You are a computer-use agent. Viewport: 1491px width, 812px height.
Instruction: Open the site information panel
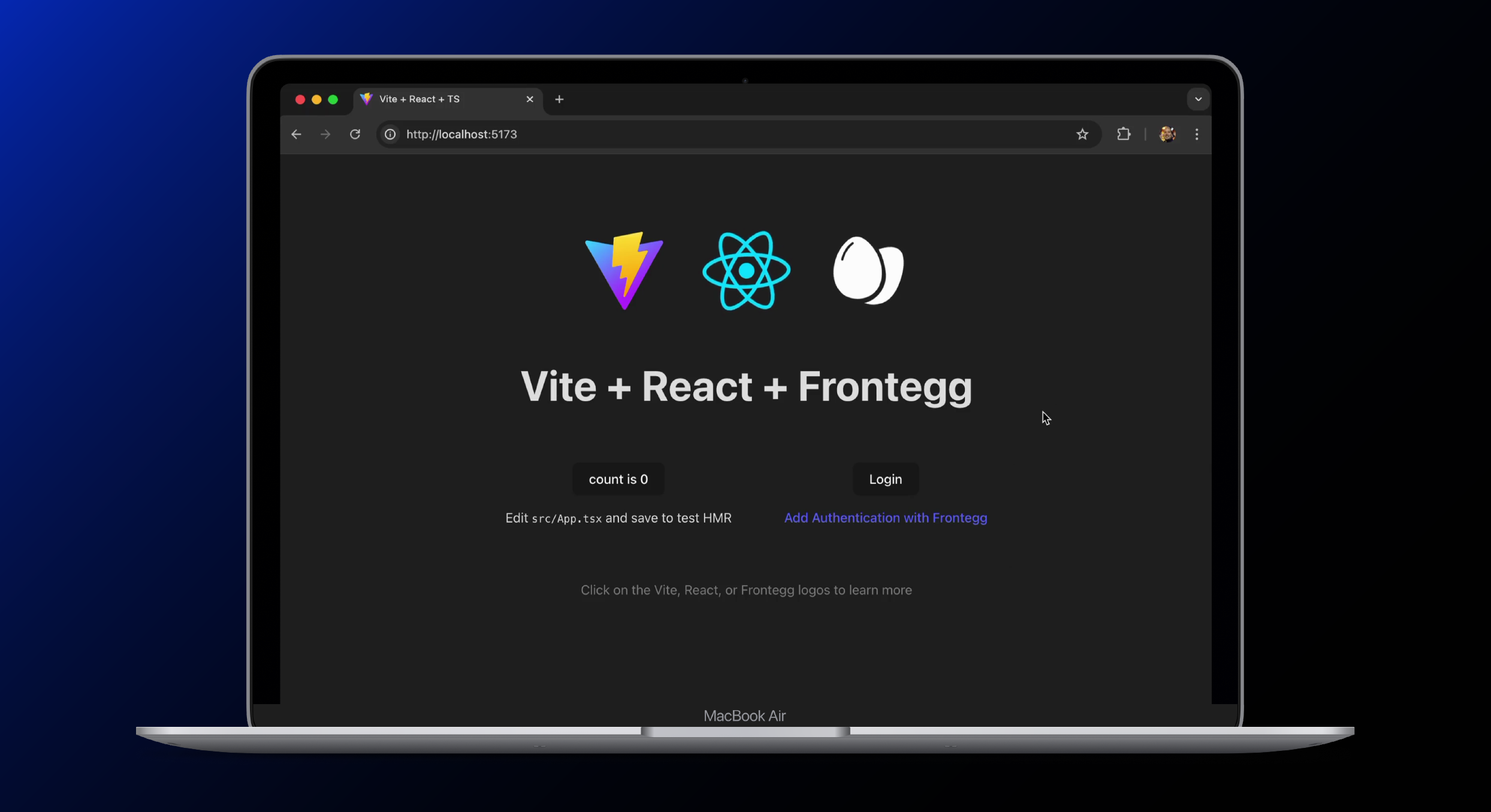(390, 134)
